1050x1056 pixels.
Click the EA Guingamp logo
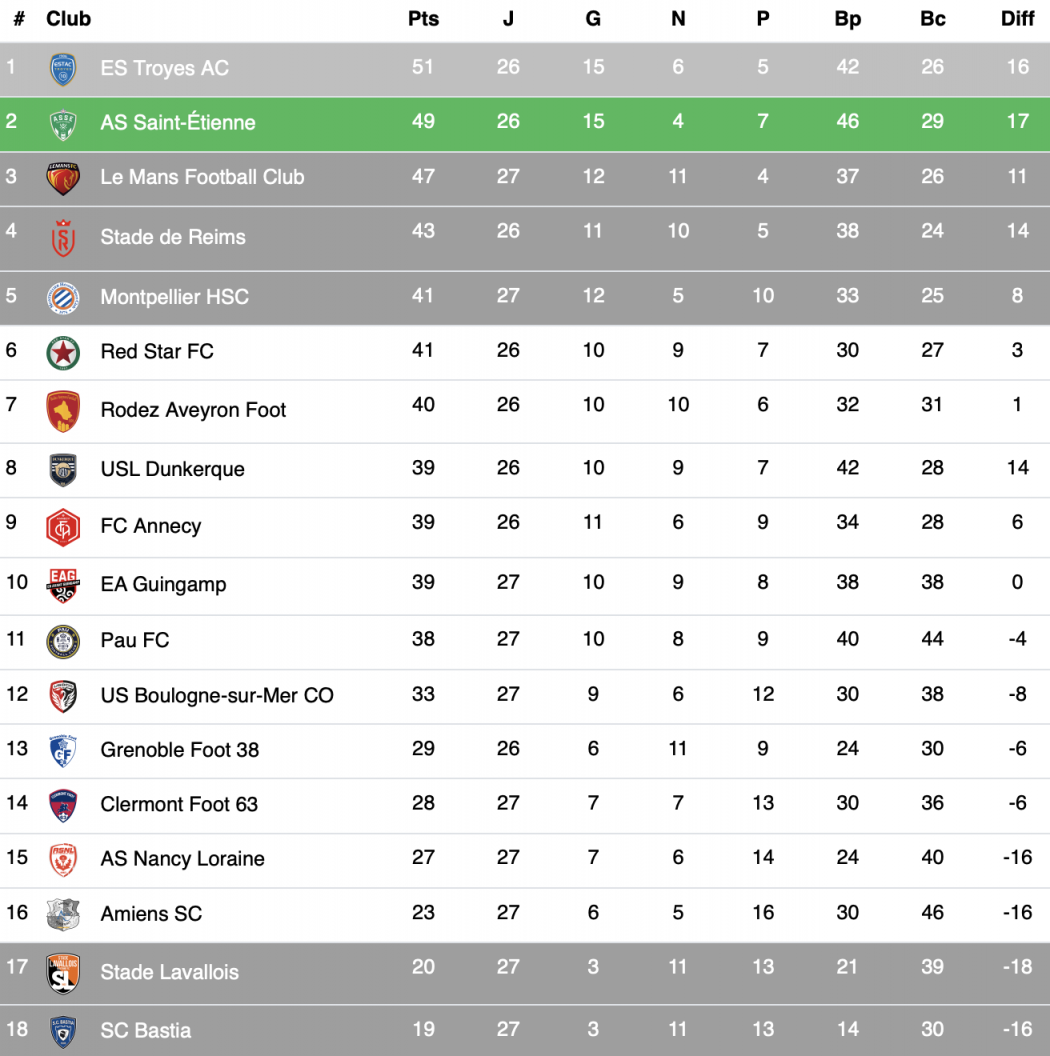point(63,585)
